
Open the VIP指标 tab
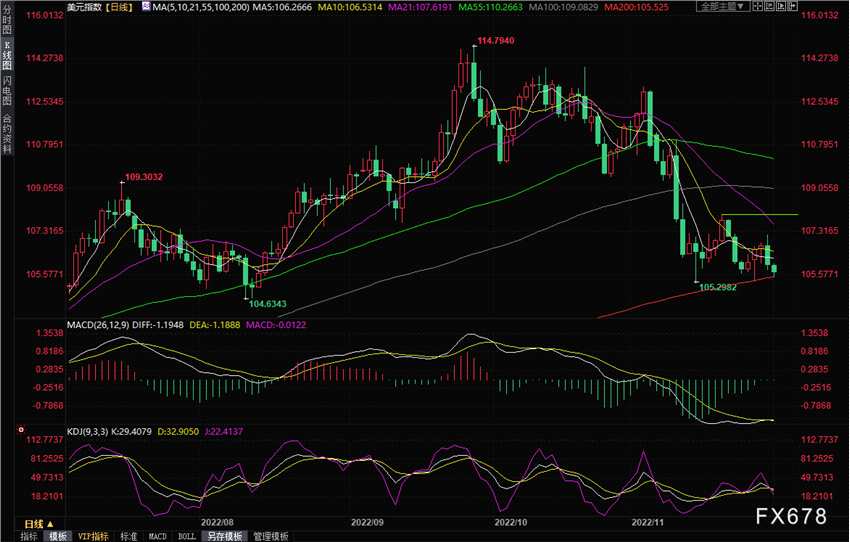click(x=93, y=536)
